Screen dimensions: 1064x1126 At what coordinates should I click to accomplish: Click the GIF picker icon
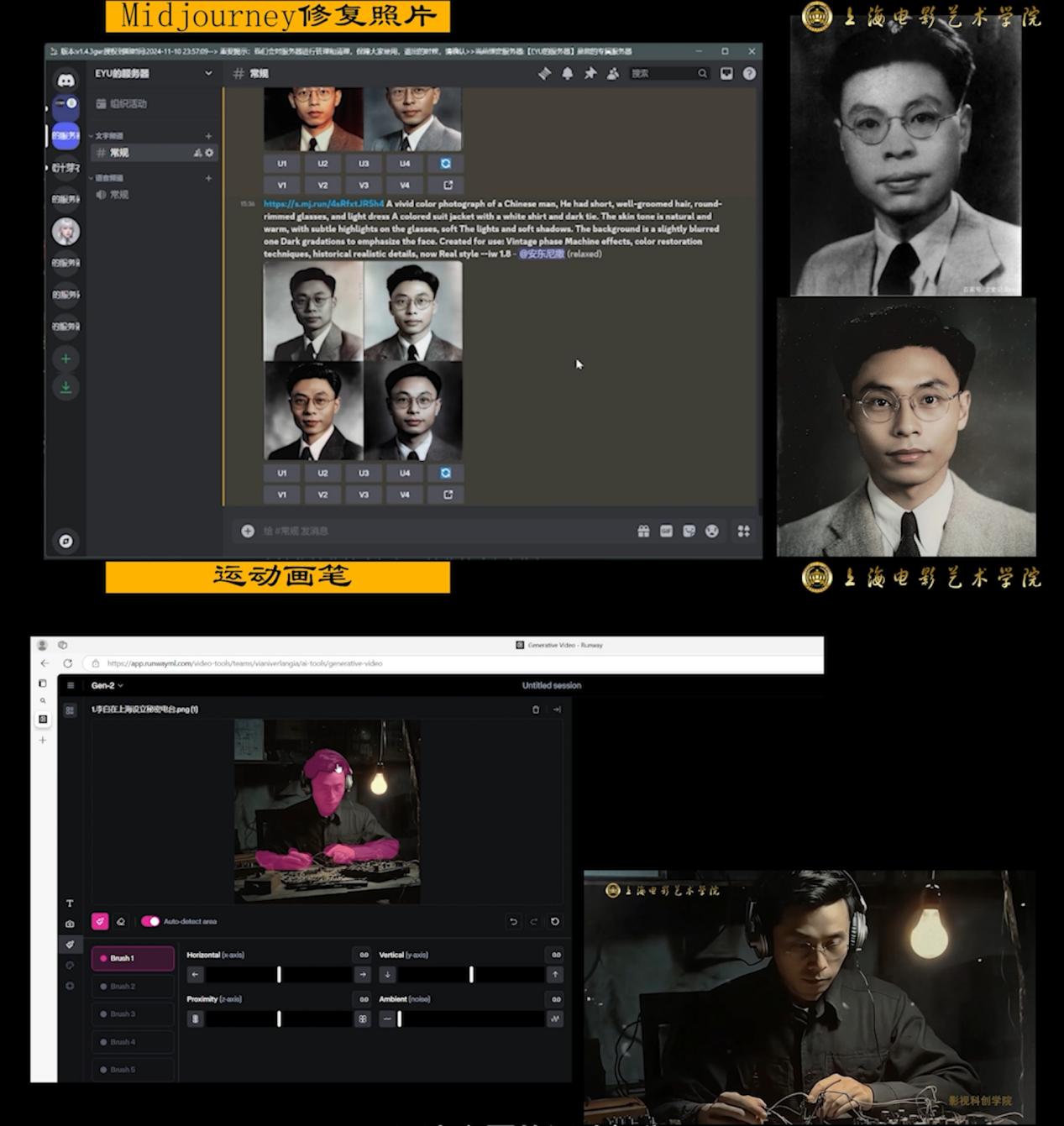[x=666, y=532]
